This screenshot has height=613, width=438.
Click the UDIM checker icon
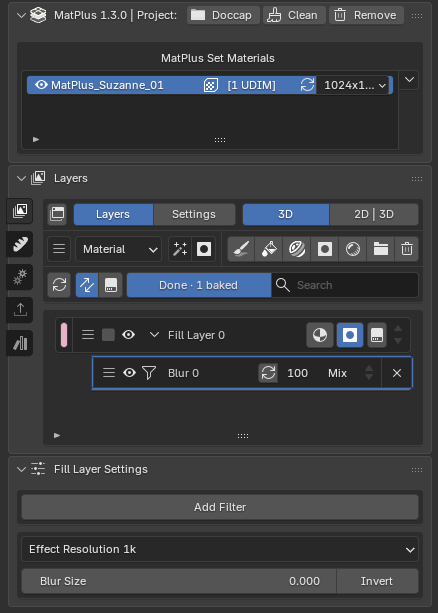click(x=211, y=85)
